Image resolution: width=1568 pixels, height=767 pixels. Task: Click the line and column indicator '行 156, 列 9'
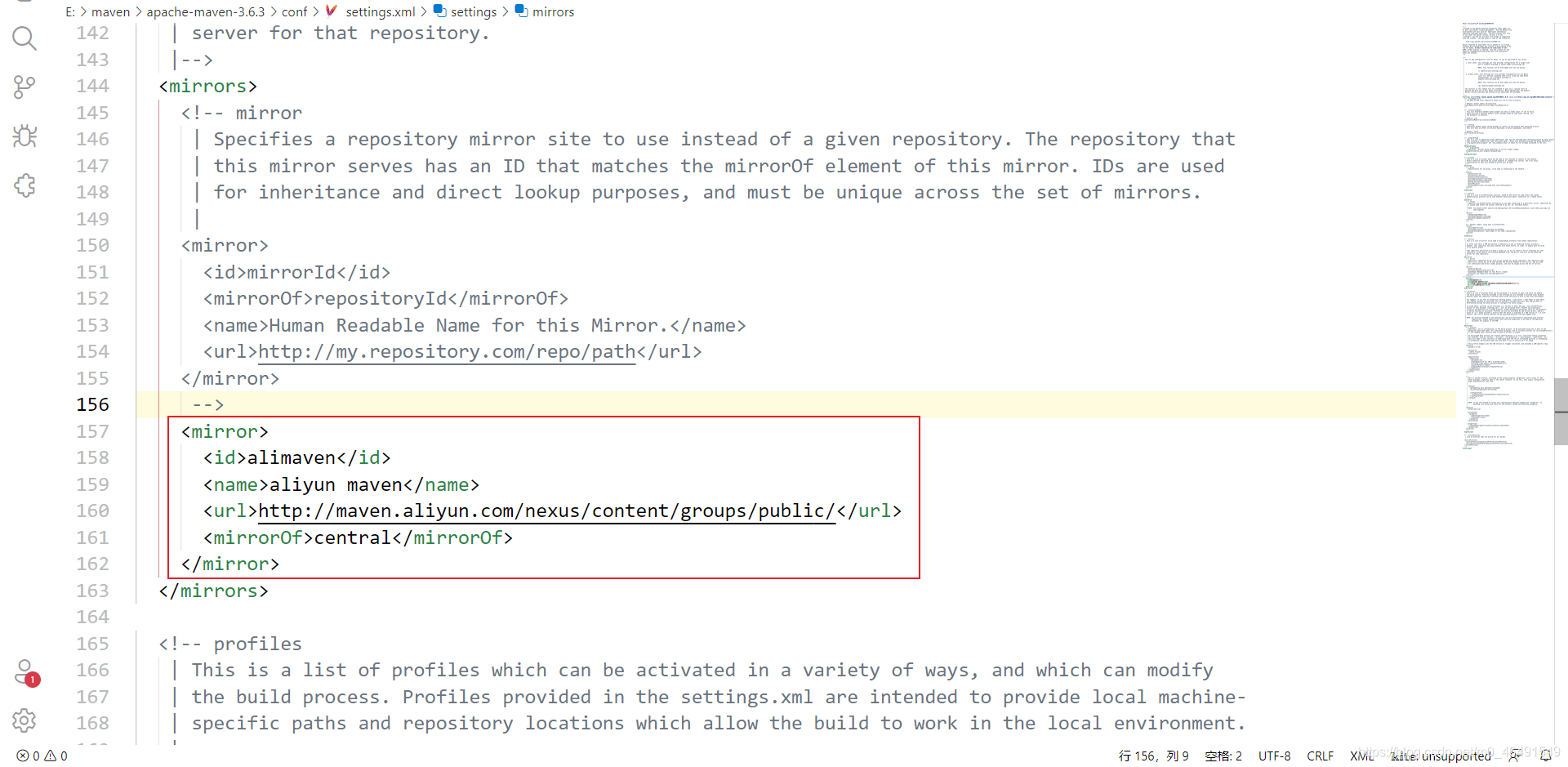click(1153, 756)
